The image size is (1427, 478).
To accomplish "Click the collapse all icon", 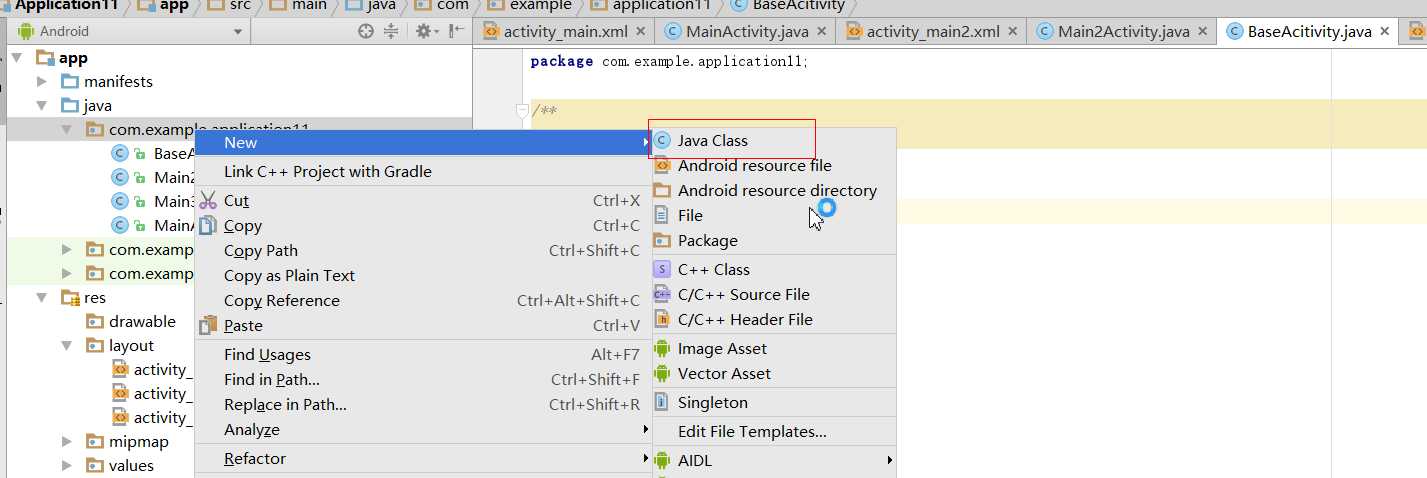I will pyautogui.click(x=391, y=32).
